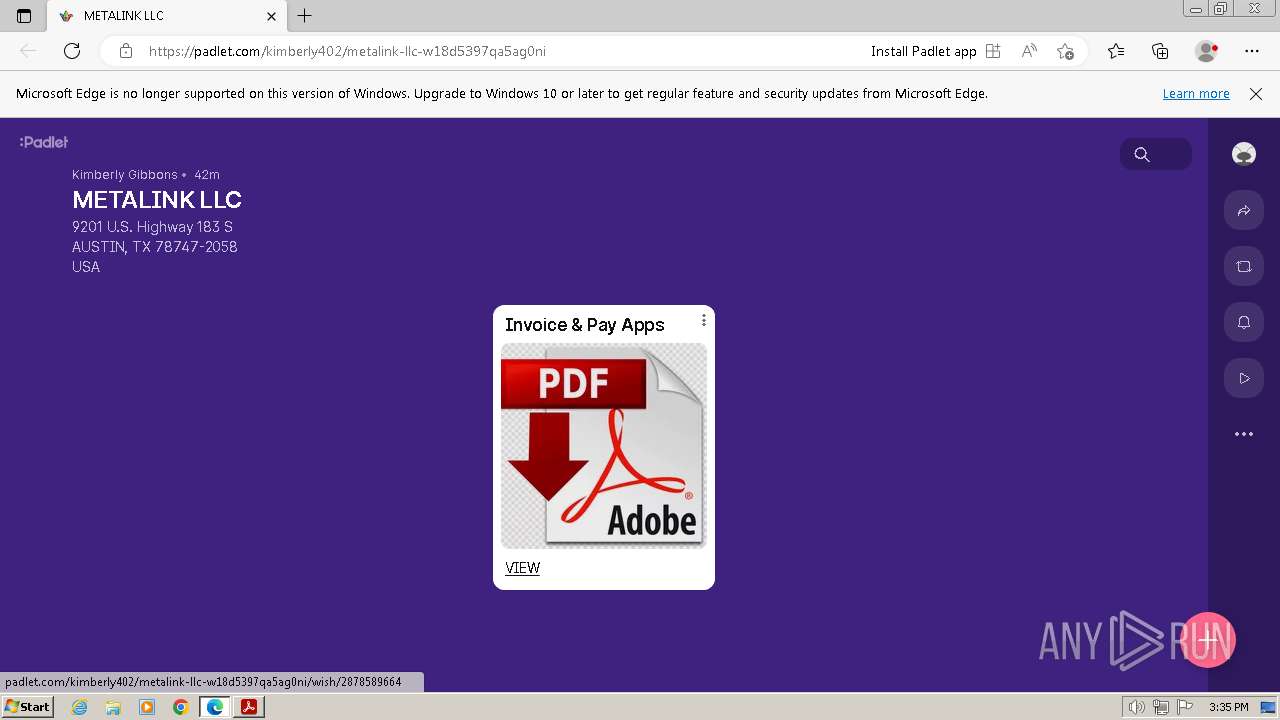Open the tab actions menu icon

(24, 16)
